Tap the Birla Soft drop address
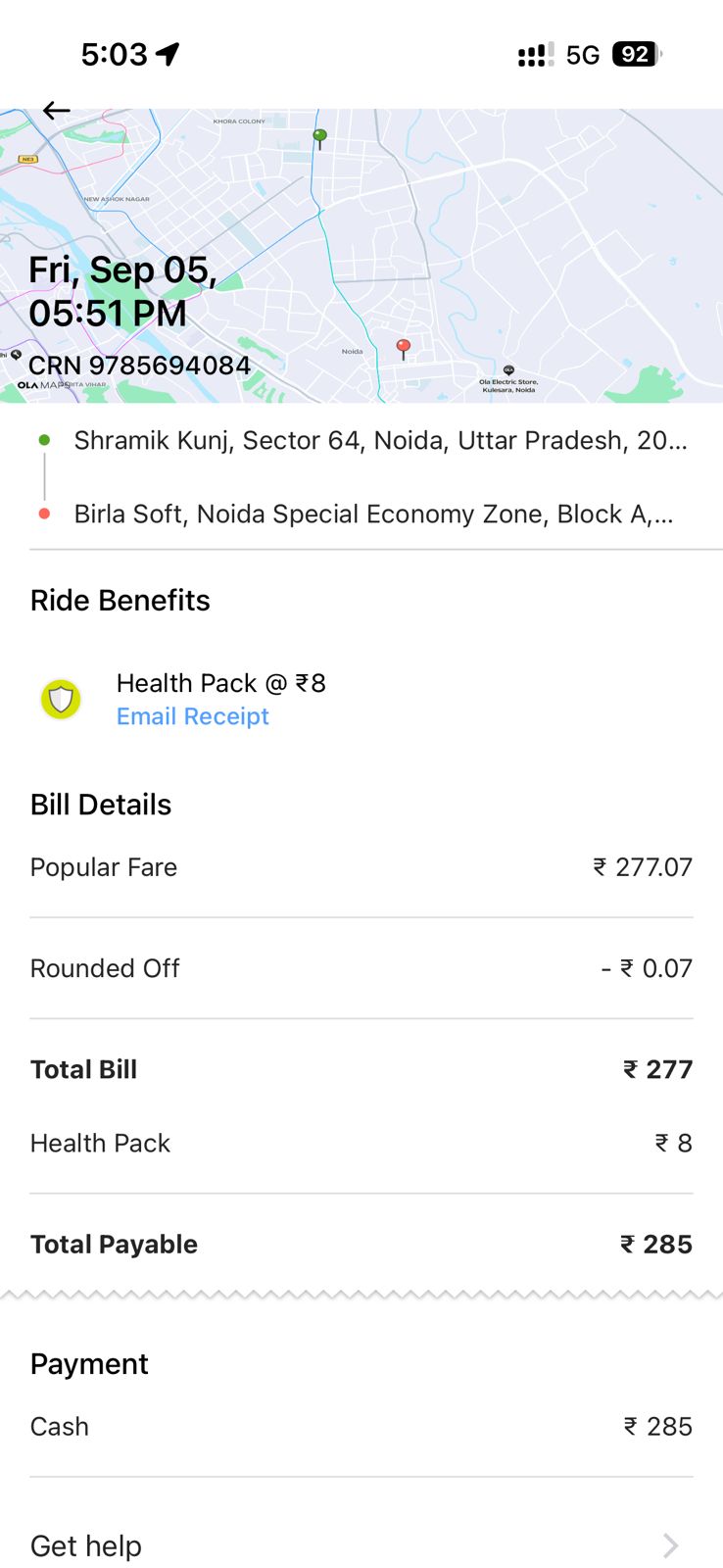The image size is (723, 1568). pyautogui.click(x=373, y=514)
